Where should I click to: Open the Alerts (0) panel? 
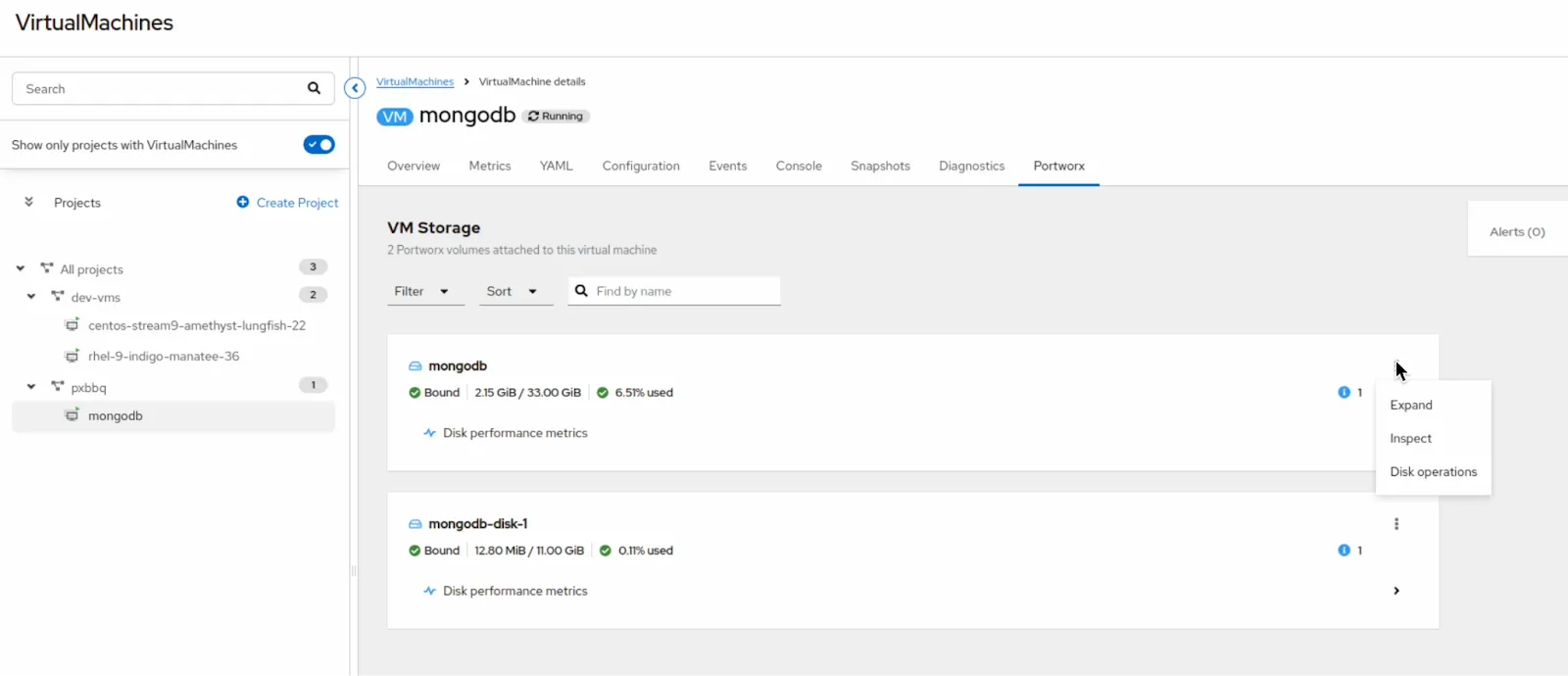pyautogui.click(x=1517, y=231)
